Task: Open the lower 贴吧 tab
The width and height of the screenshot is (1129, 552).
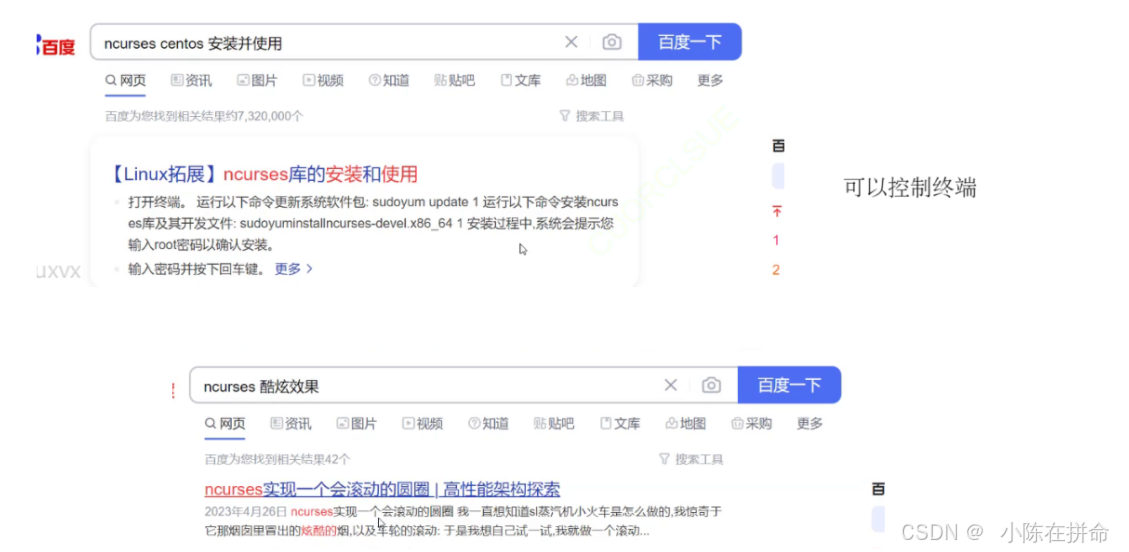Action: point(554,424)
